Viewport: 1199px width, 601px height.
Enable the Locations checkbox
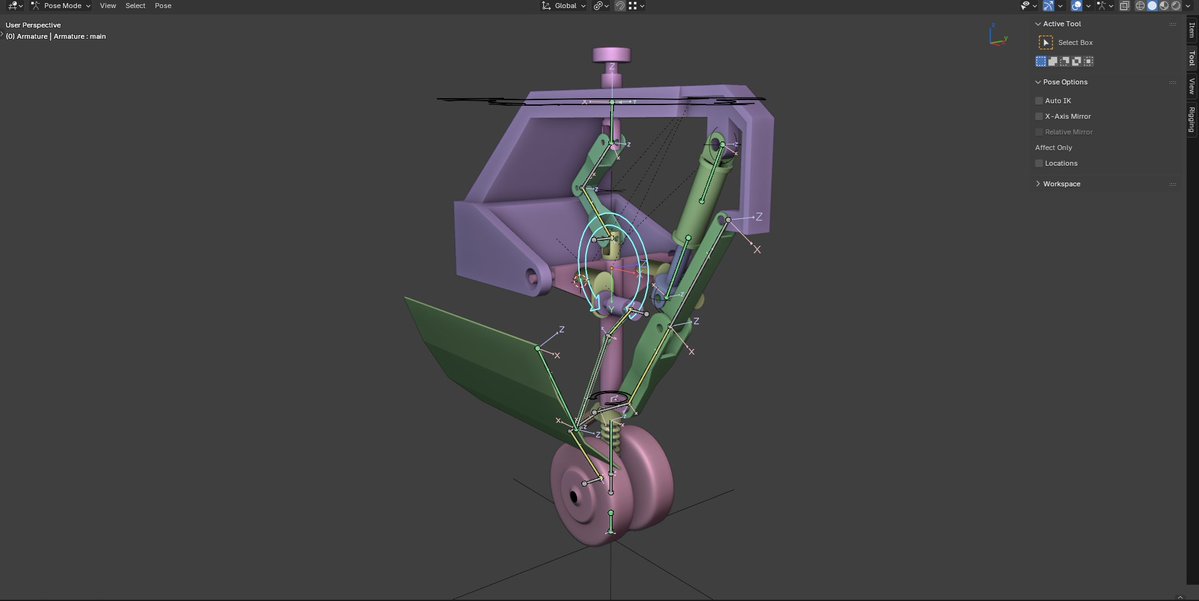pyautogui.click(x=1039, y=163)
